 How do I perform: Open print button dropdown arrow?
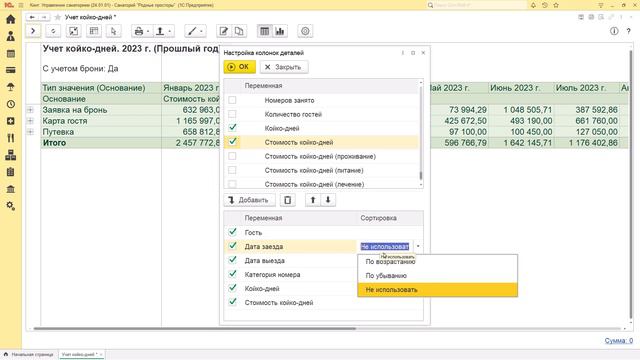148,31
